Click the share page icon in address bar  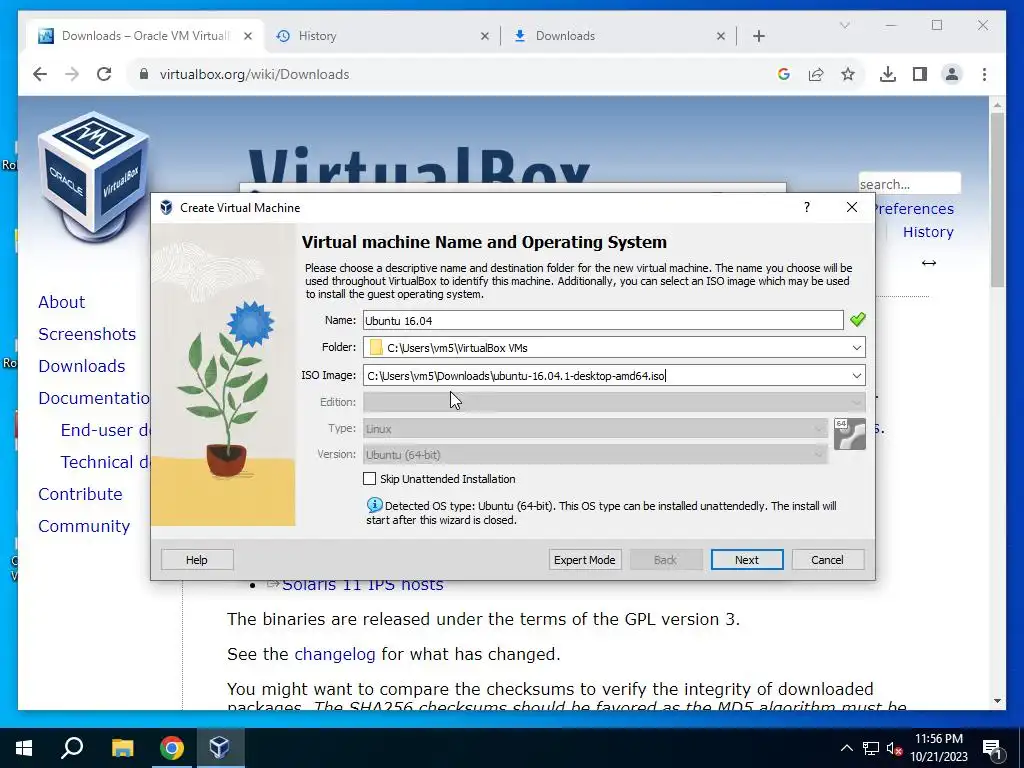tap(816, 74)
